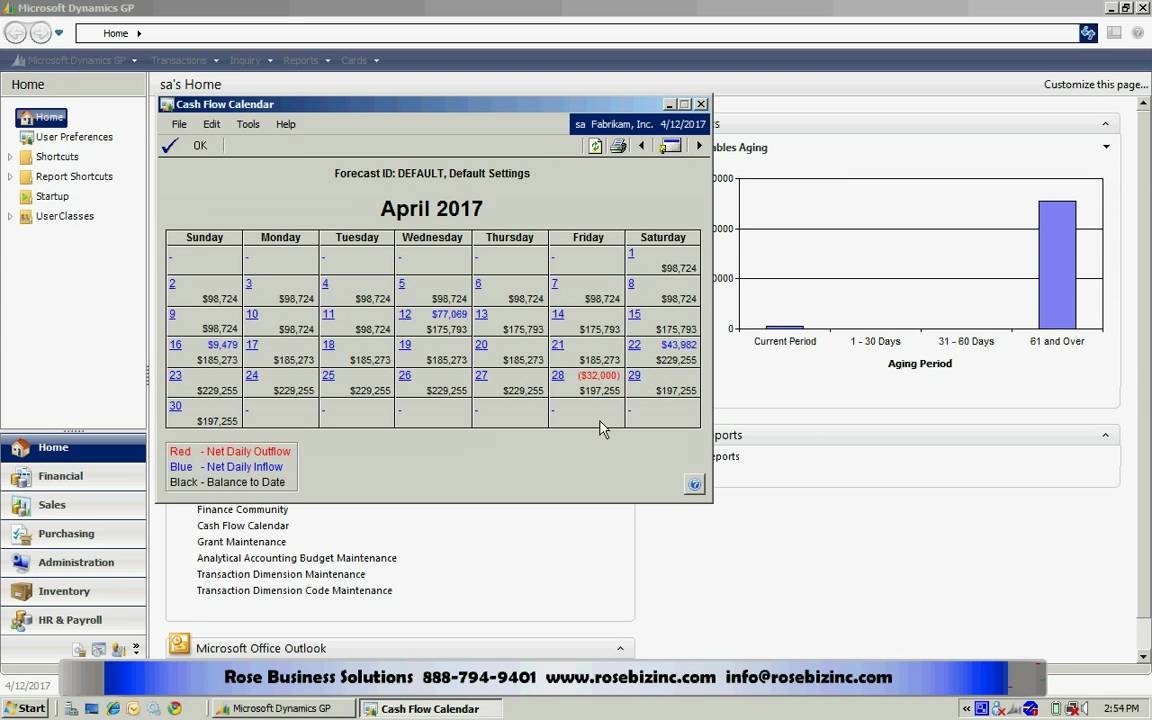This screenshot has width=1152, height=720.
Task: Click the Home address bar field
Action: pyautogui.click(x=577, y=33)
